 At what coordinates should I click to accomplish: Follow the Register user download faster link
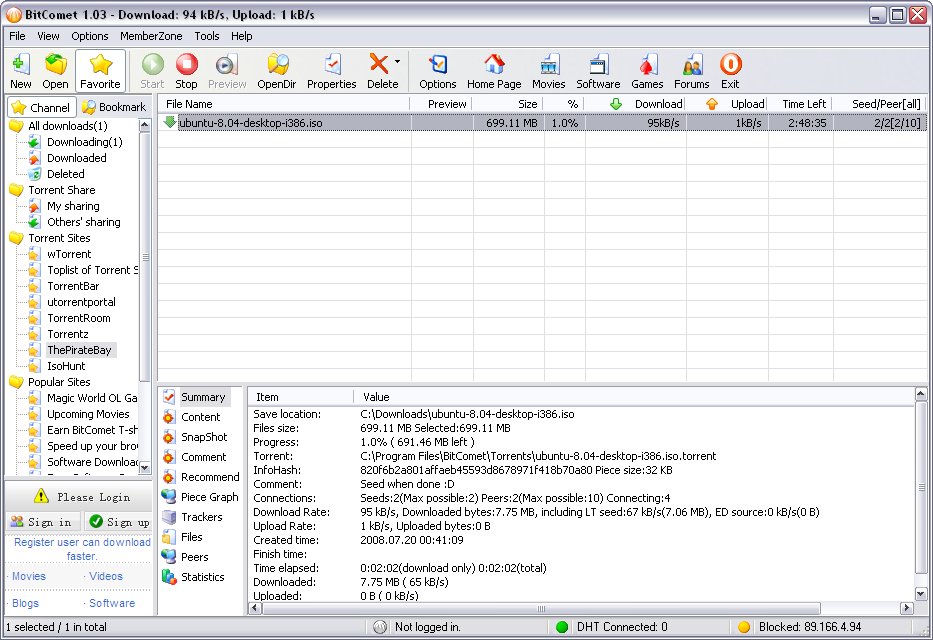pyautogui.click(x=82, y=549)
